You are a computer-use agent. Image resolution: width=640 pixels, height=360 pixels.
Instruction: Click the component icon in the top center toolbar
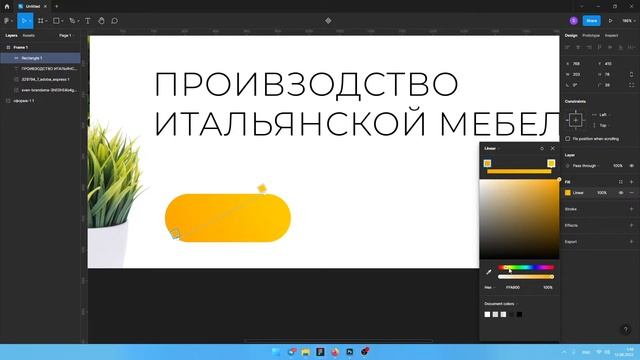click(328, 21)
